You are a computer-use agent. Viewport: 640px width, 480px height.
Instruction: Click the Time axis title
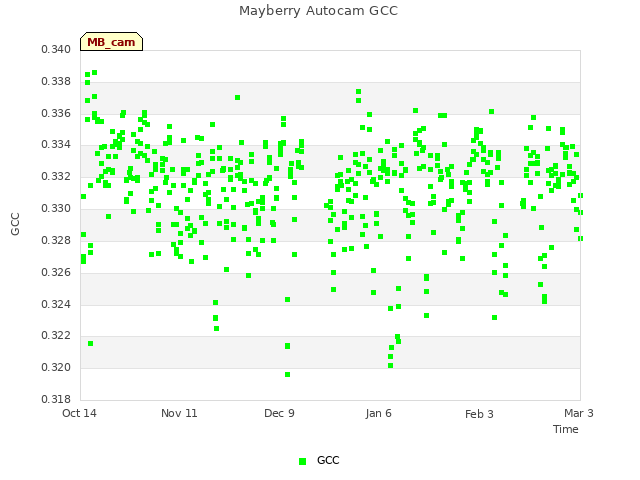coord(566,429)
